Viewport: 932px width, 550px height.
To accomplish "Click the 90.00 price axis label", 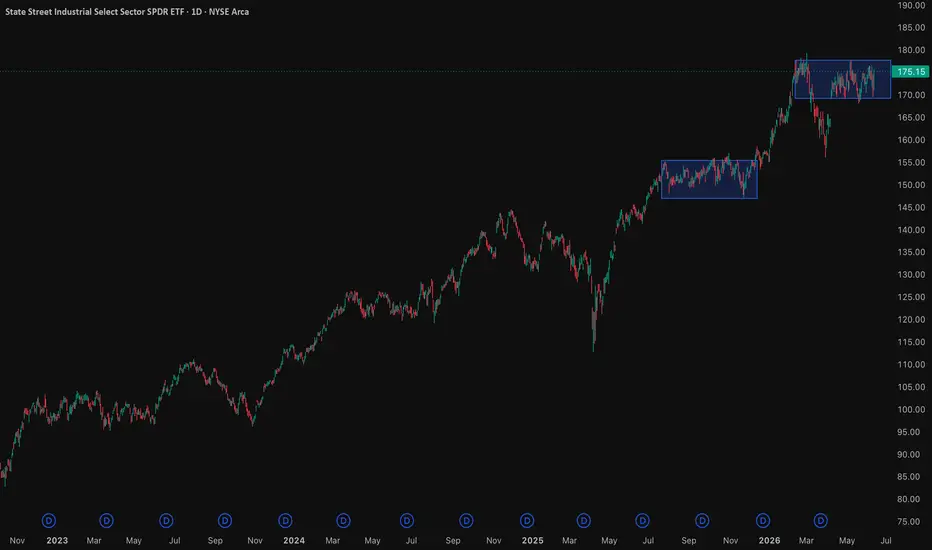I will (911, 455).
